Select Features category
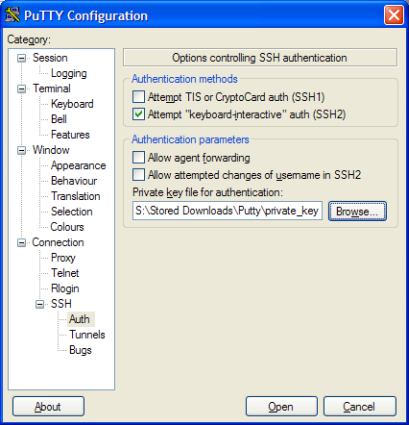 tap(70, 135)
